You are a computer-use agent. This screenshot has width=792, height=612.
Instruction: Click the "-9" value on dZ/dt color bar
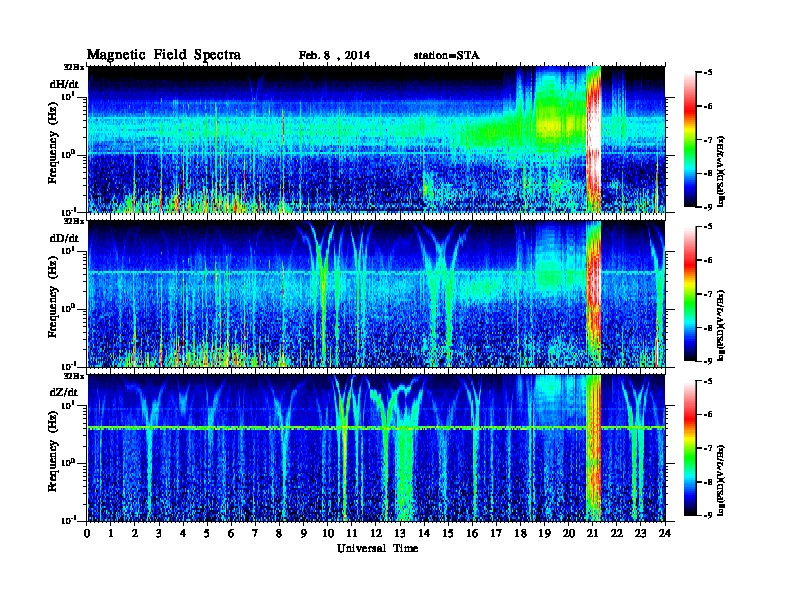[708, 515]
